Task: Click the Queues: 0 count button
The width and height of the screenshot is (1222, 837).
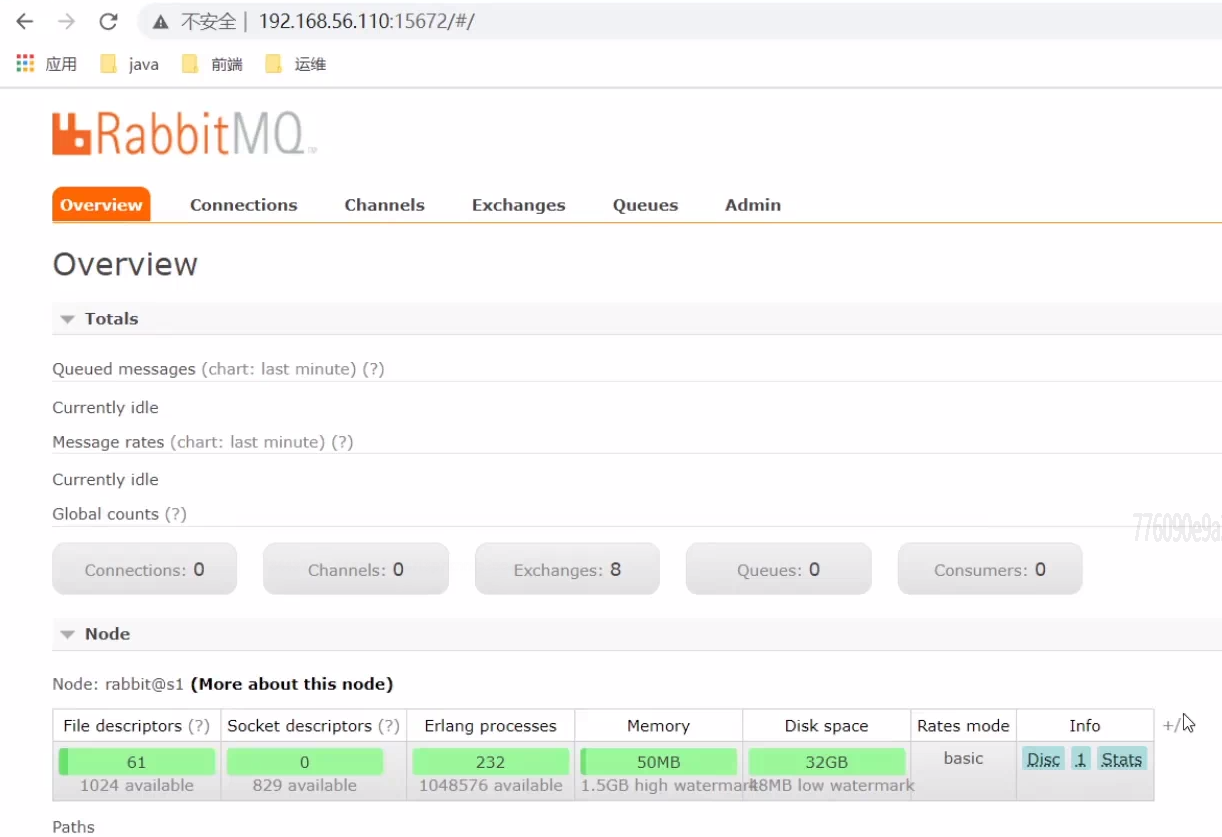Action: point(779,569)
